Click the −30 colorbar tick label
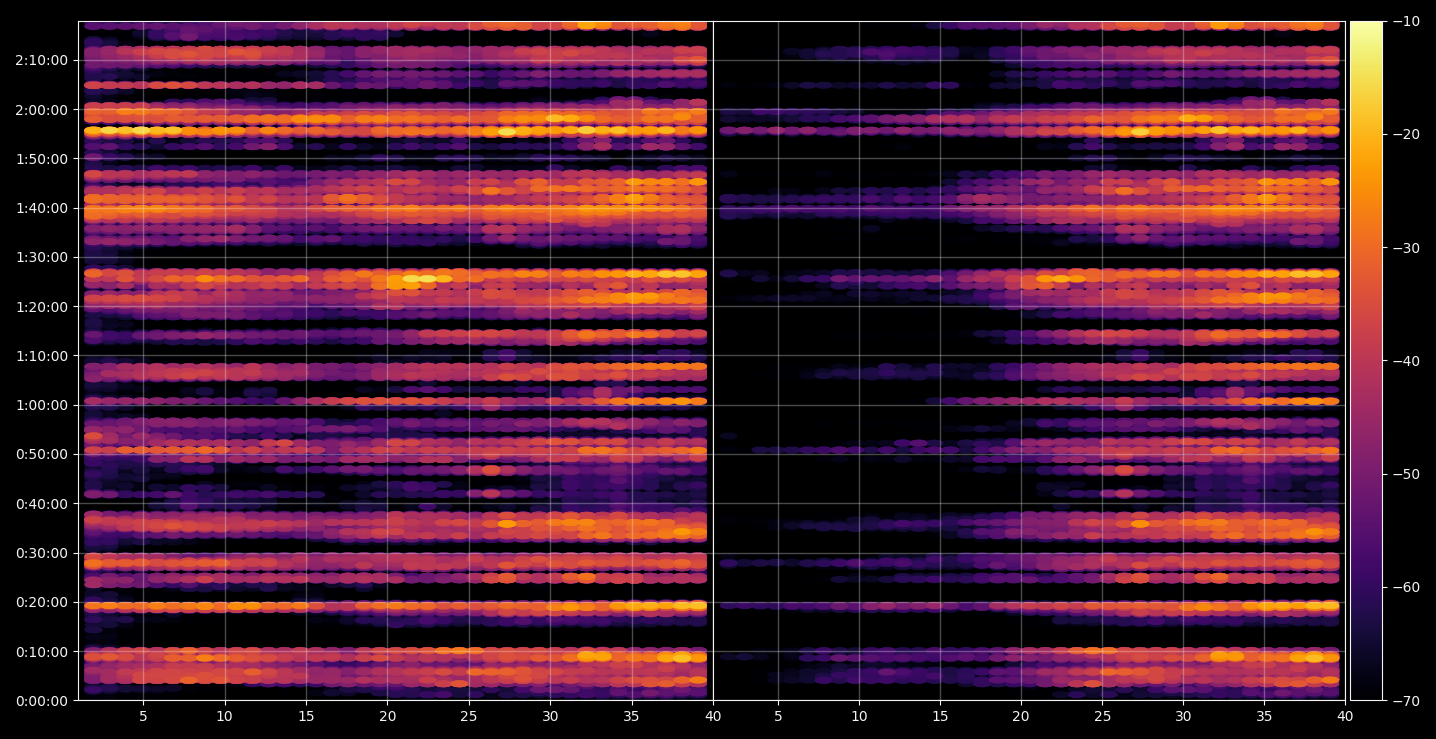 [1405, 248]
